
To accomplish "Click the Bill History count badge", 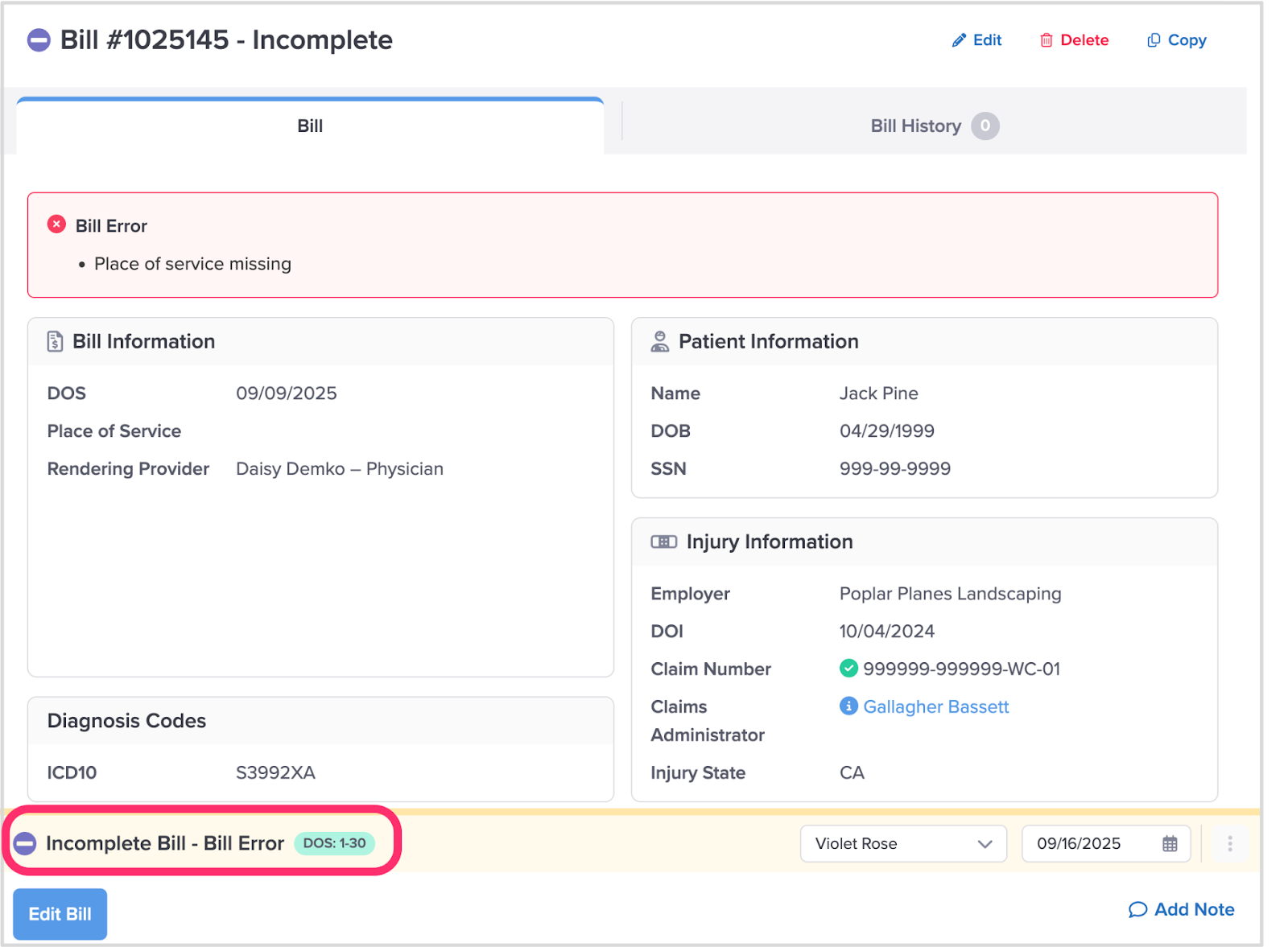I will [x=985, y=126].
